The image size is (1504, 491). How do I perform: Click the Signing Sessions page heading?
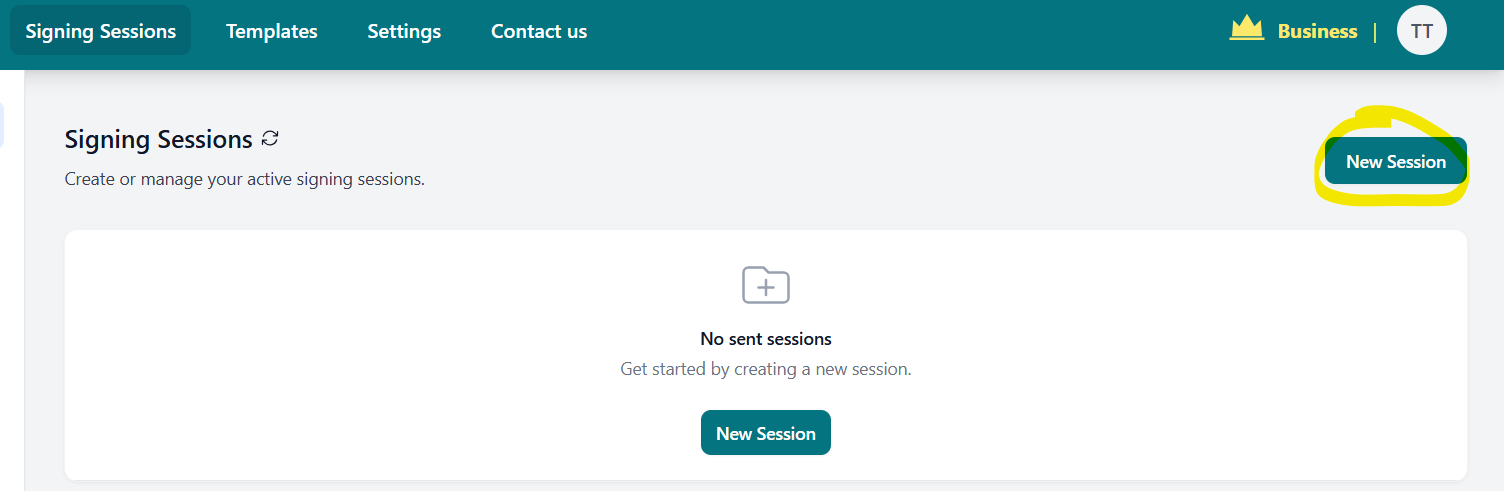(x=158, y=140)
